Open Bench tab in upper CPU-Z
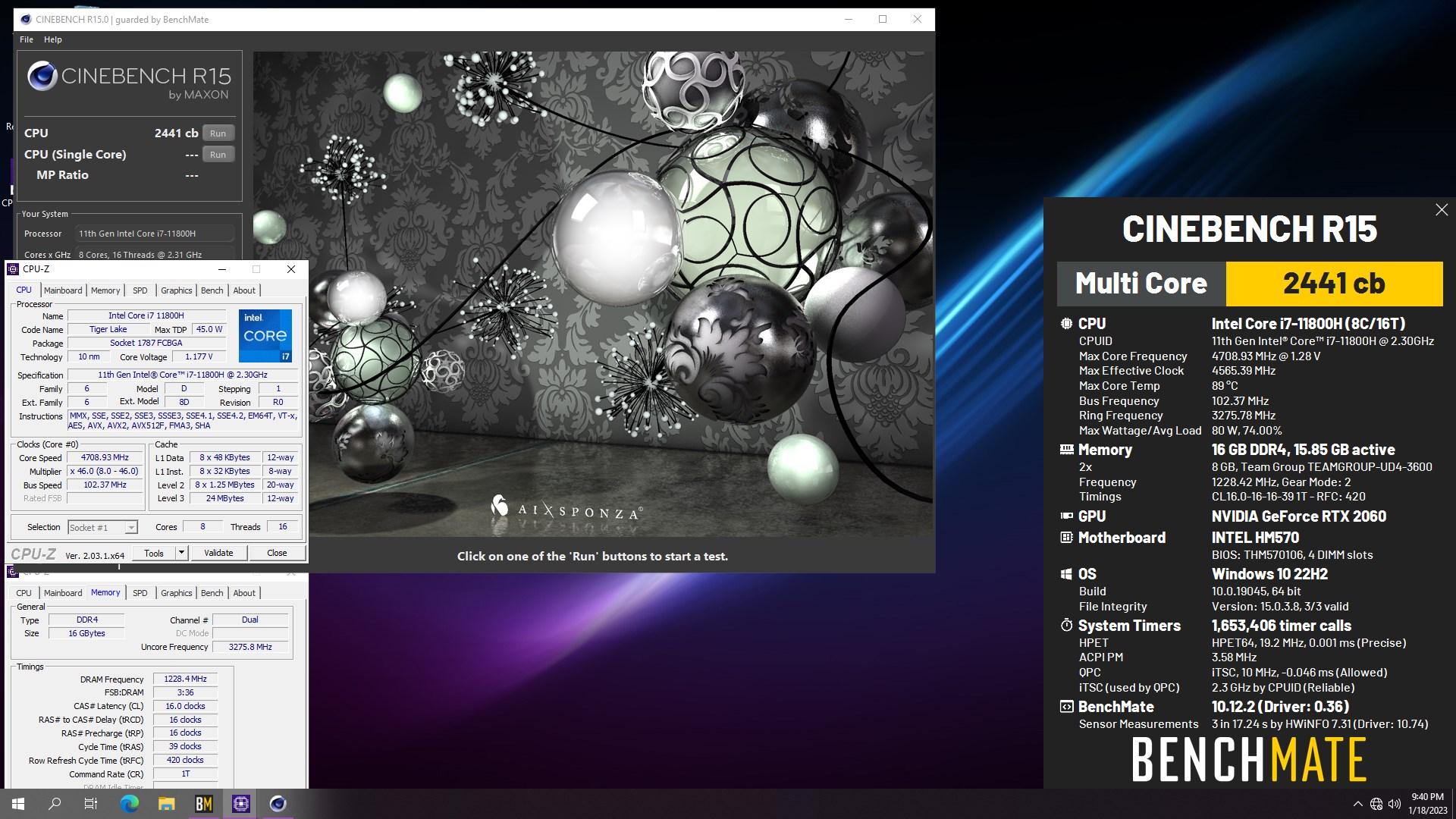 tap(212, 290)
